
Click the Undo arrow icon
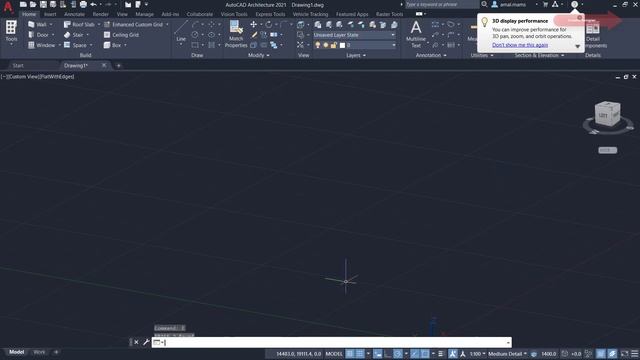(93, 4)
